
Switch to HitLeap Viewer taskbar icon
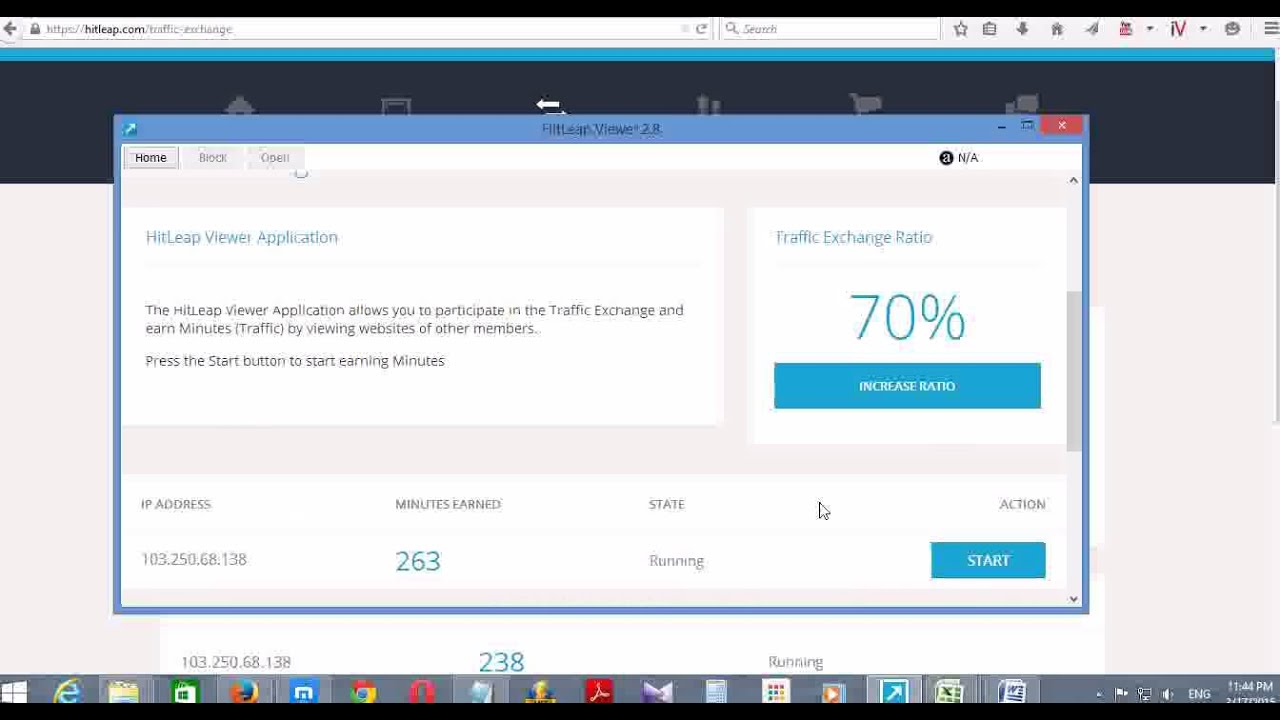click(x=893, y=692)
